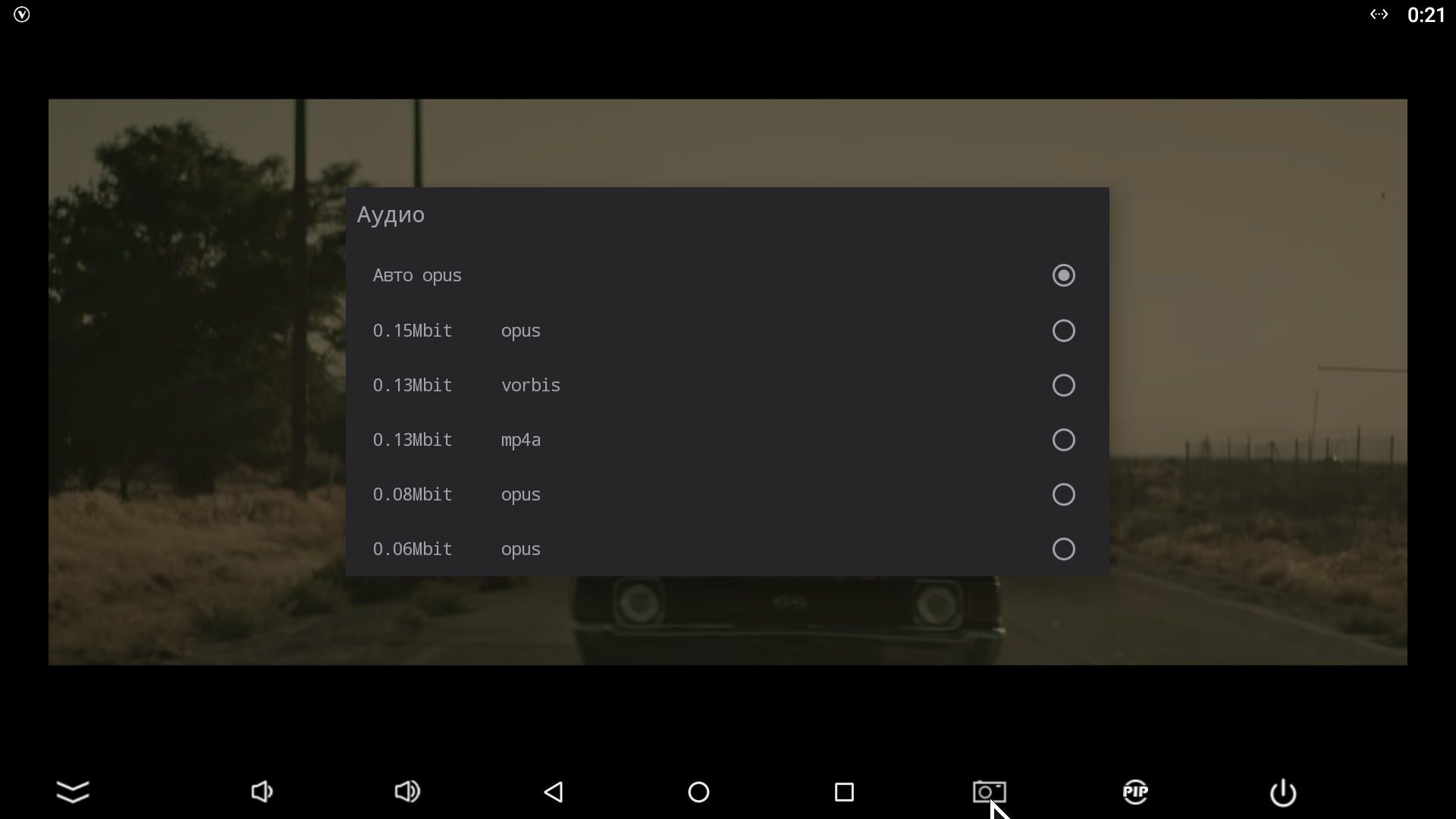Open recent apps with the square icon

pos(844,792)
